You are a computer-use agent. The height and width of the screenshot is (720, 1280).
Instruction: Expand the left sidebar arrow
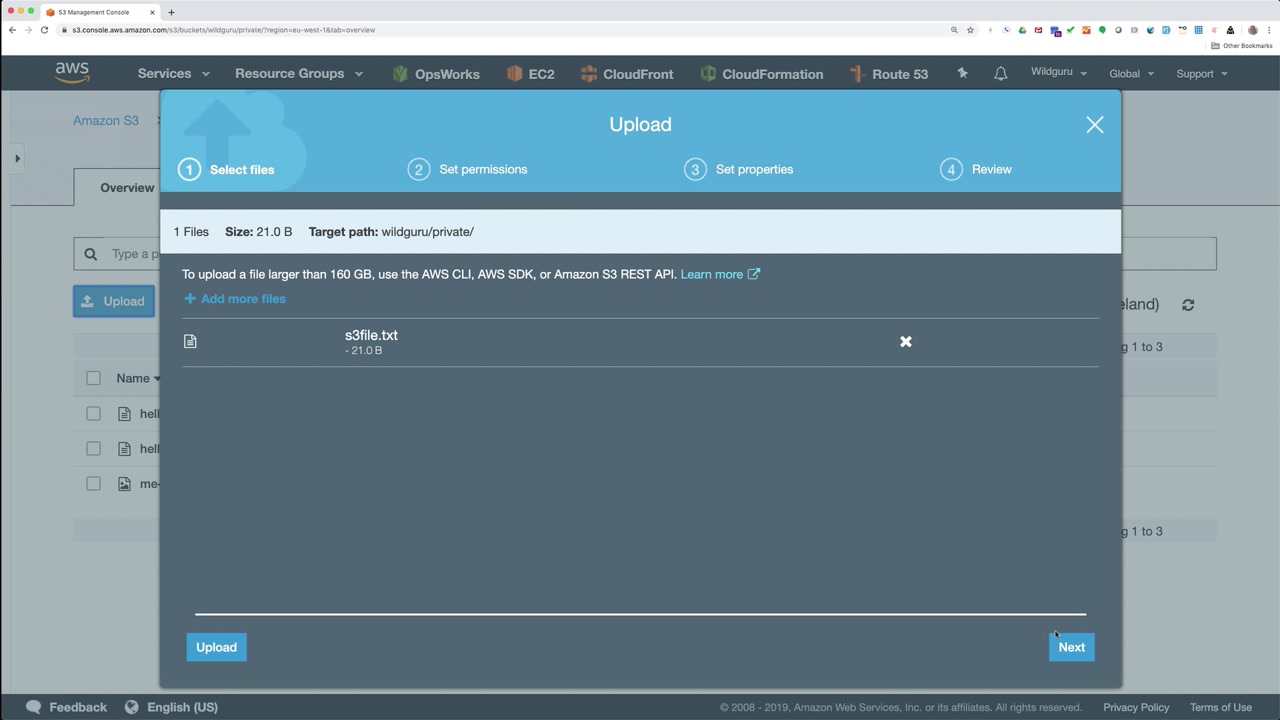point(17,158)
